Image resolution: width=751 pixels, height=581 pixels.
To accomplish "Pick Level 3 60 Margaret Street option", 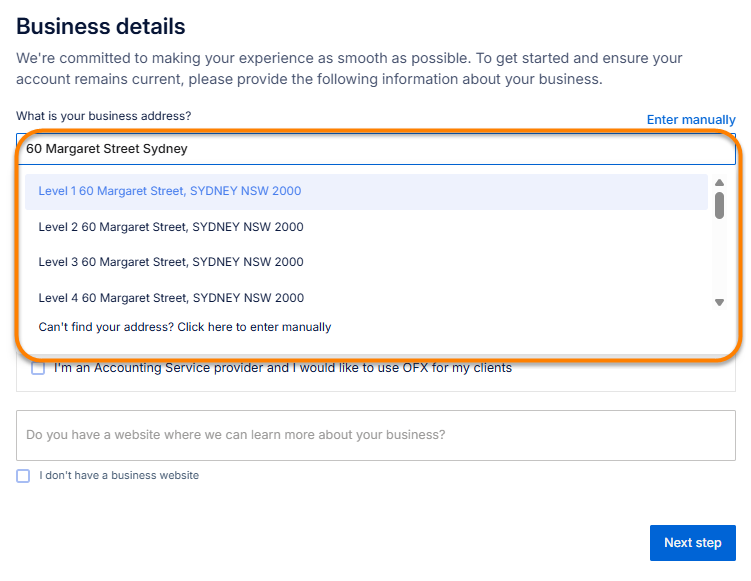I will click(170, 262).
